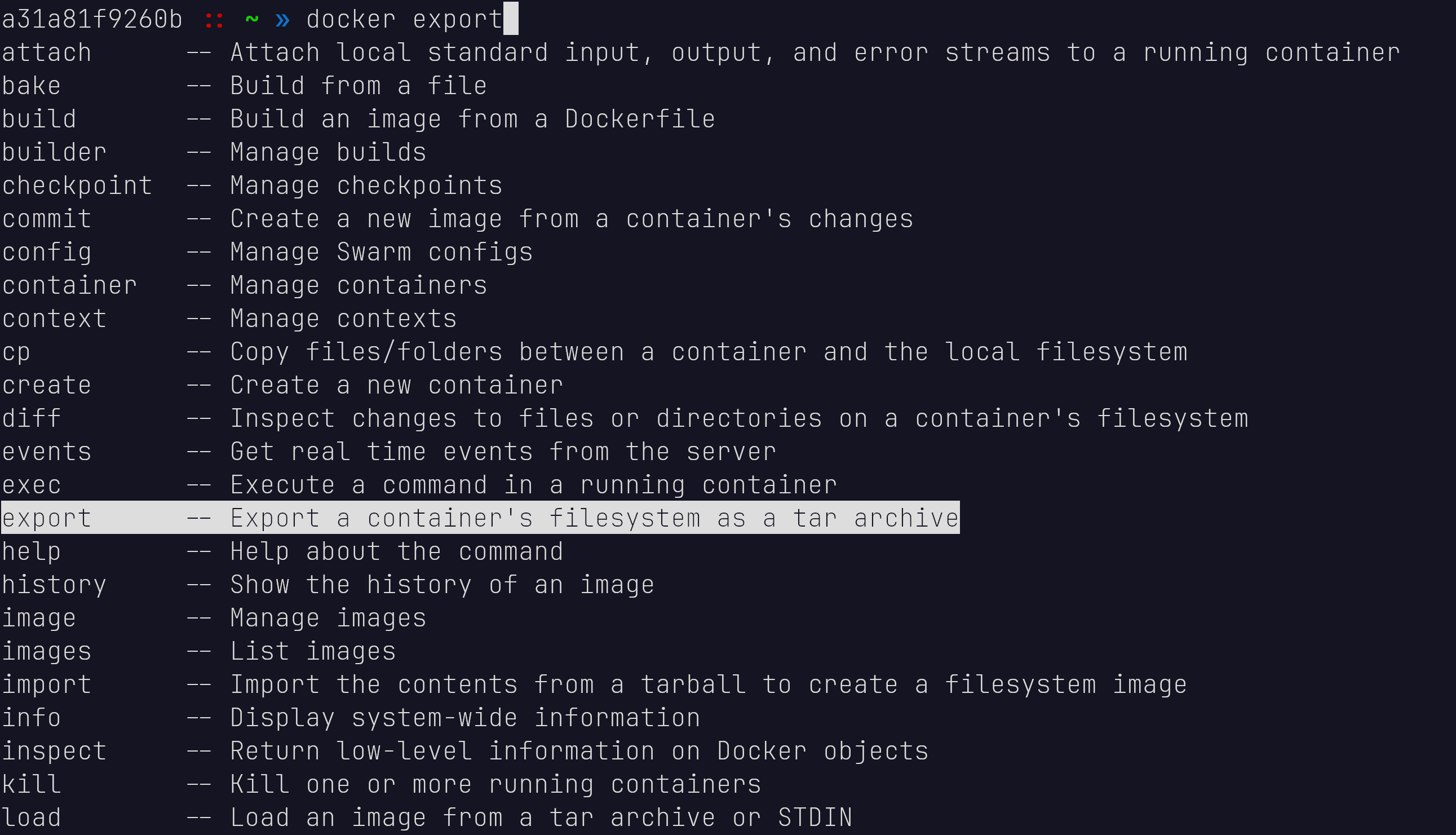1456x835 pixels.
Task: Pick the images completion entry
Action: click(x=47, y=652)
